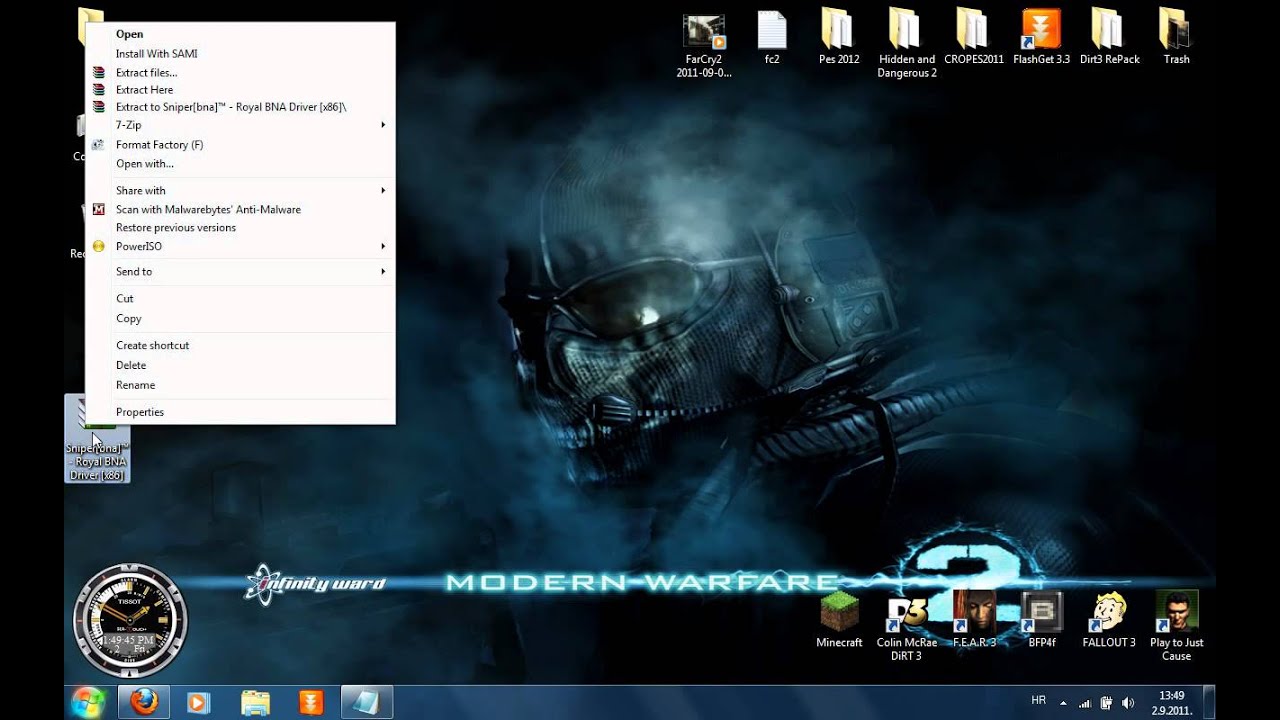The width and height of the screenshot is (1280, 720).
Task: Open Windows Media Player taskbar icon
Action: click(x=198, y=702)
